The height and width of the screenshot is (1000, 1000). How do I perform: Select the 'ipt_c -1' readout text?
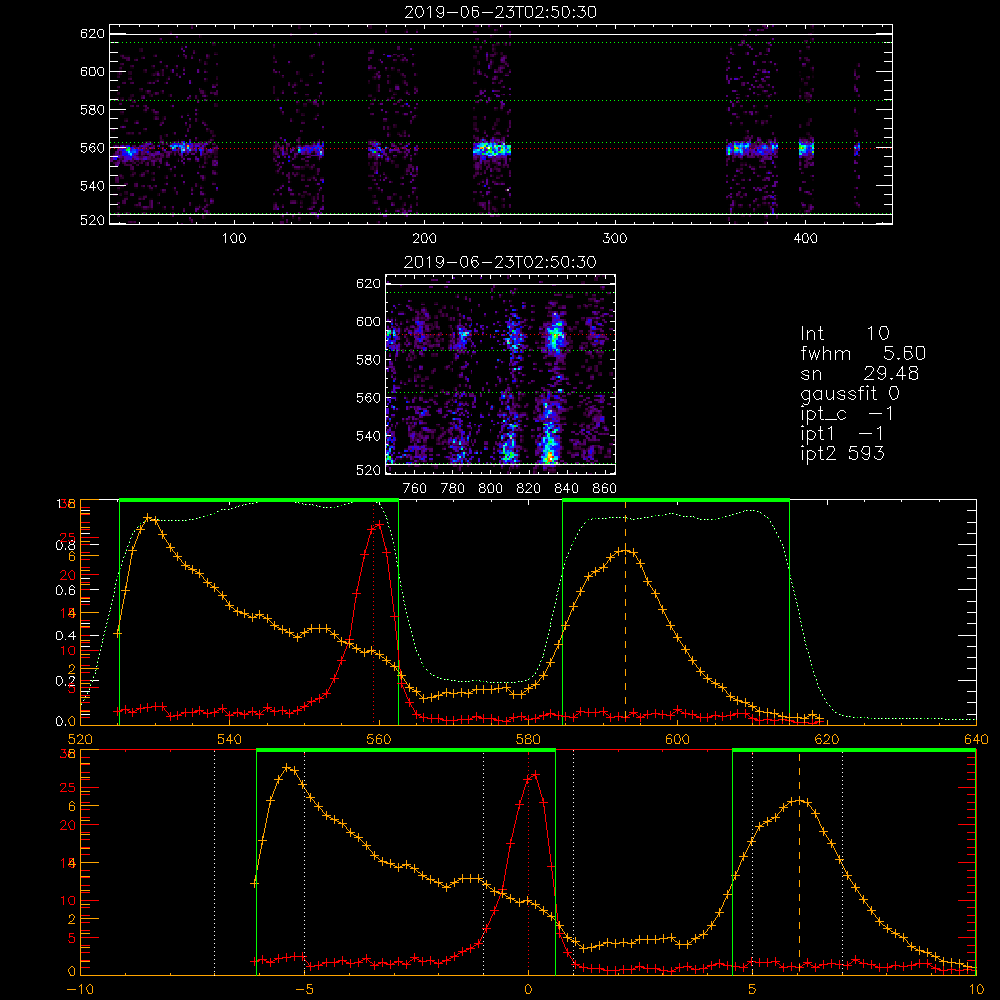coord(848,414)
